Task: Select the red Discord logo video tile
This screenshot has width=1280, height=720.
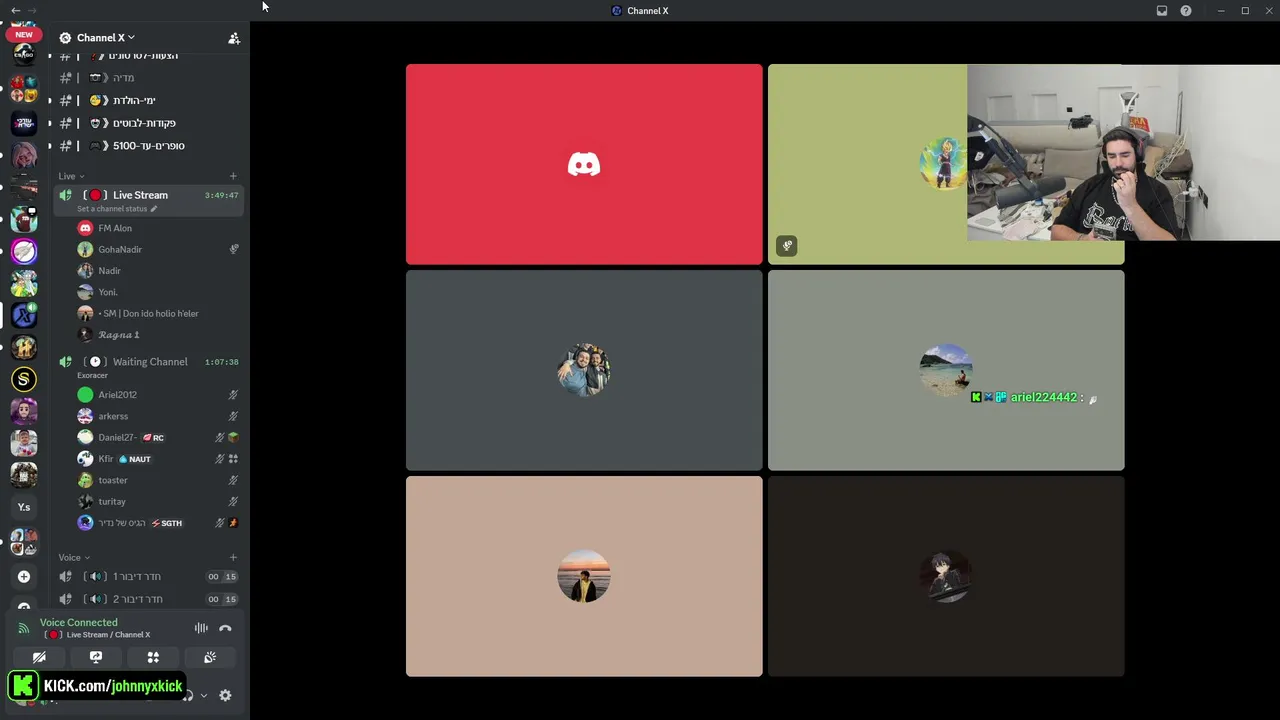Action: click(584, 165)
